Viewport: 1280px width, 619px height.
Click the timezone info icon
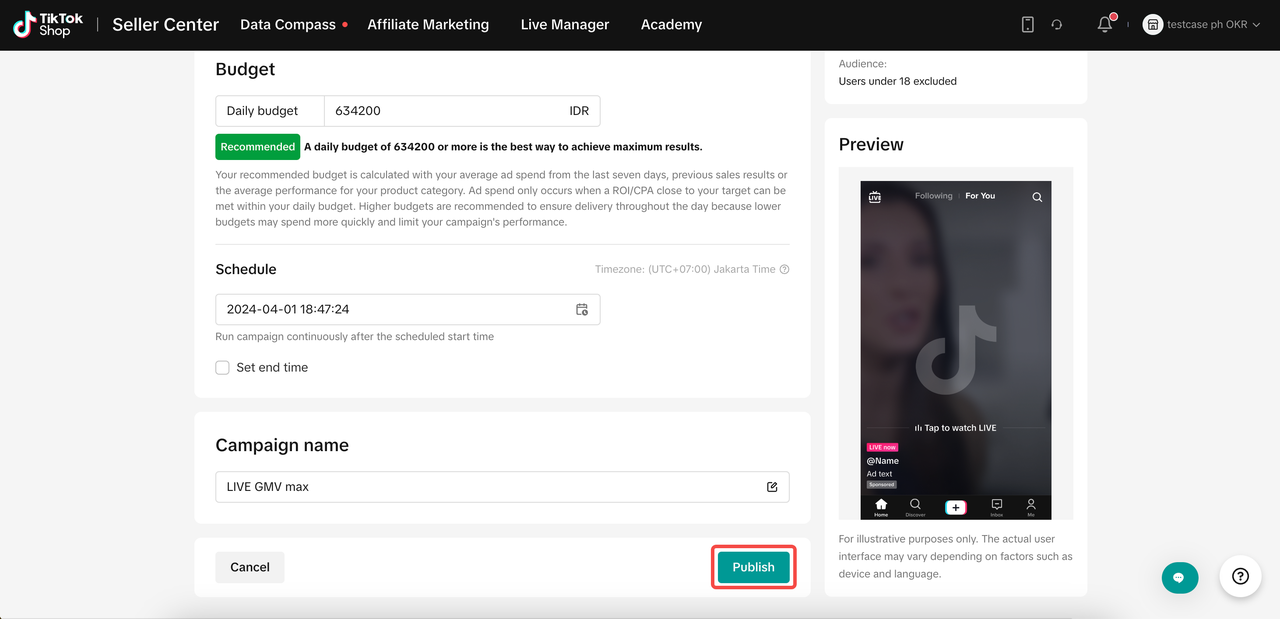tap(785, 269)
